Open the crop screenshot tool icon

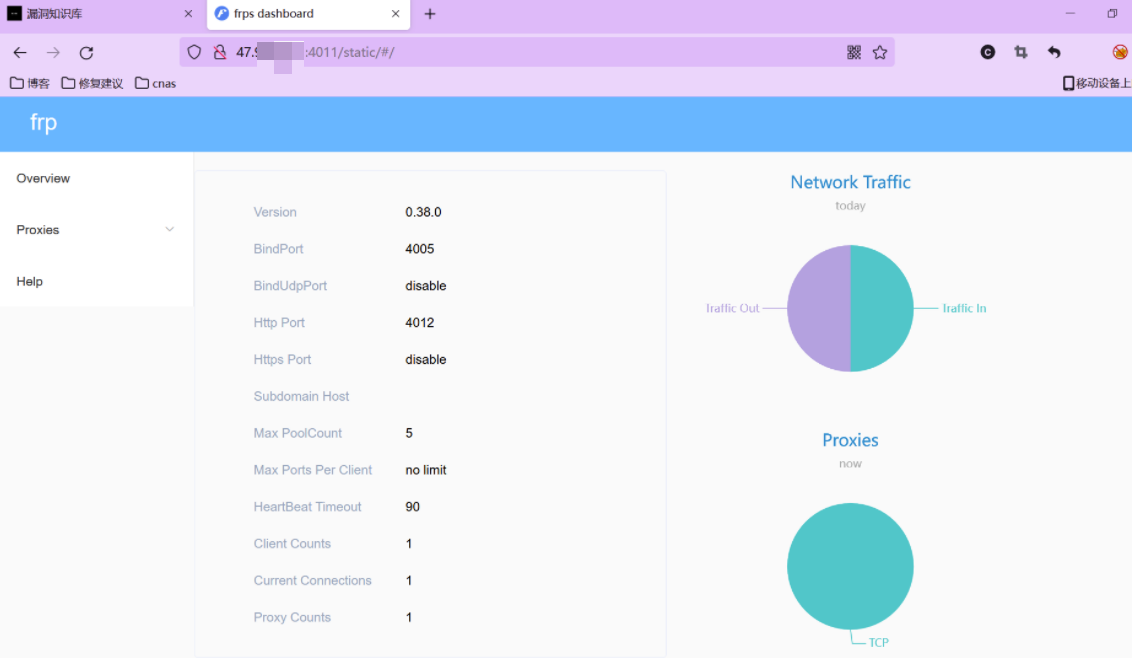click(1021, 52)
